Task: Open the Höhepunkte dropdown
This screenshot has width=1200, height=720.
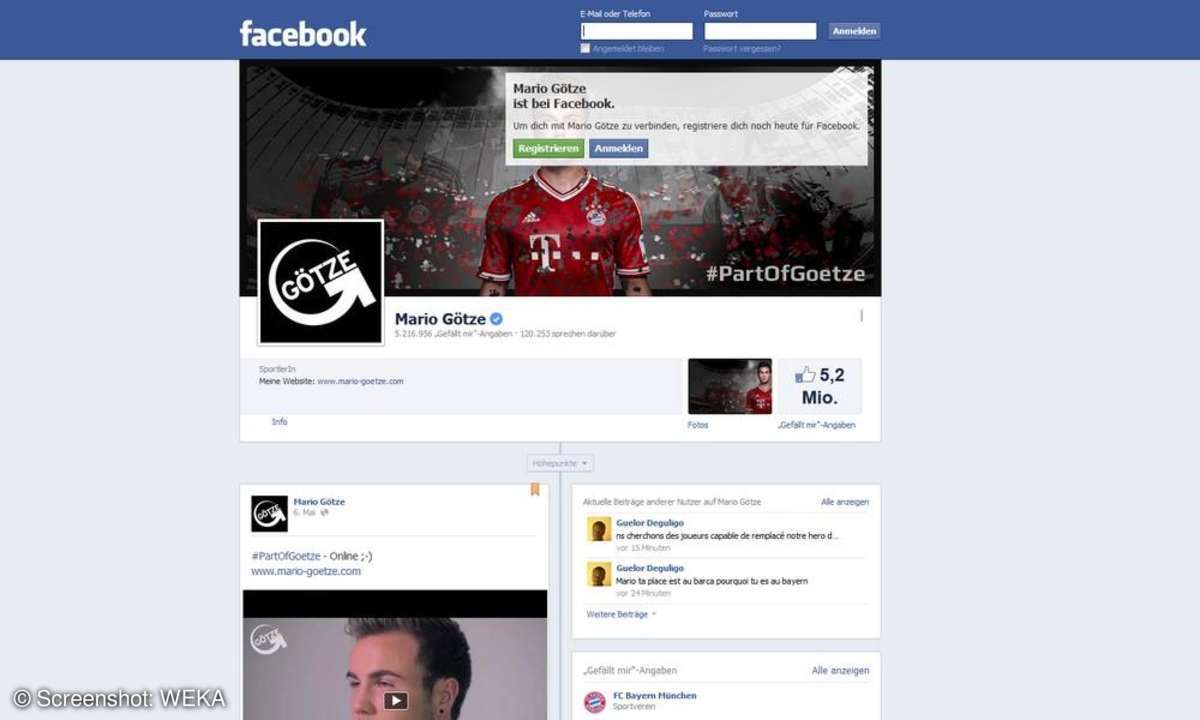Action: pyautogui.click(x=560, y=462)
